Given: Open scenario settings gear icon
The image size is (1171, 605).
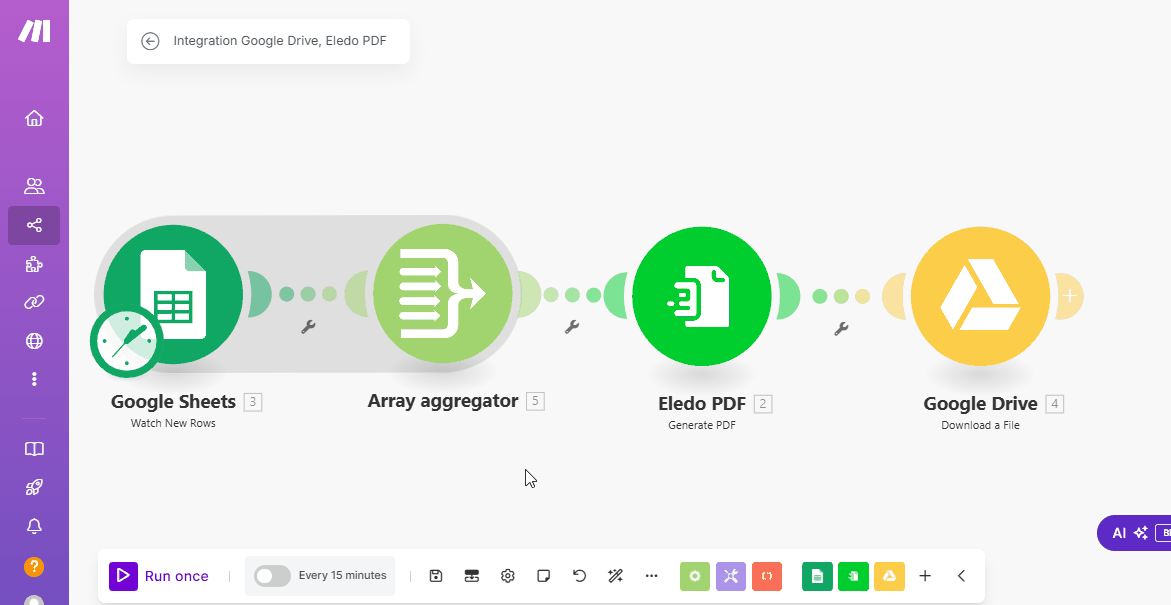Looking at the screenshot, I should (x=508, y=576).
